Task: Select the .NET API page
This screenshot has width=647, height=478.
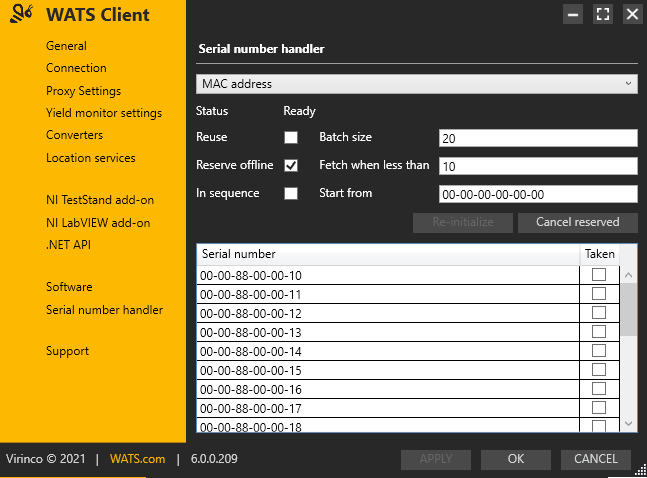Action: 68,245
